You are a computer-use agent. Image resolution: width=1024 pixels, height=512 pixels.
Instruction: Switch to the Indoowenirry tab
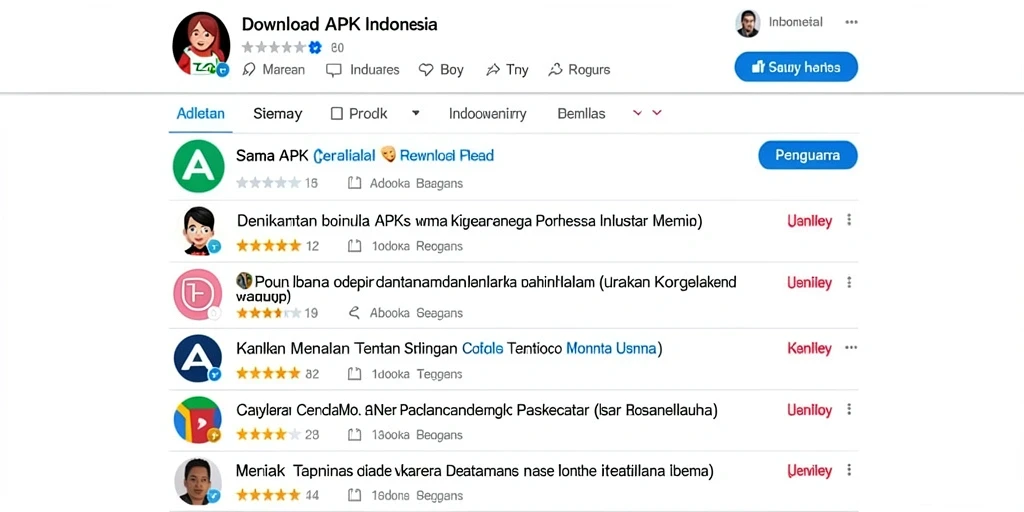point(487,114)
